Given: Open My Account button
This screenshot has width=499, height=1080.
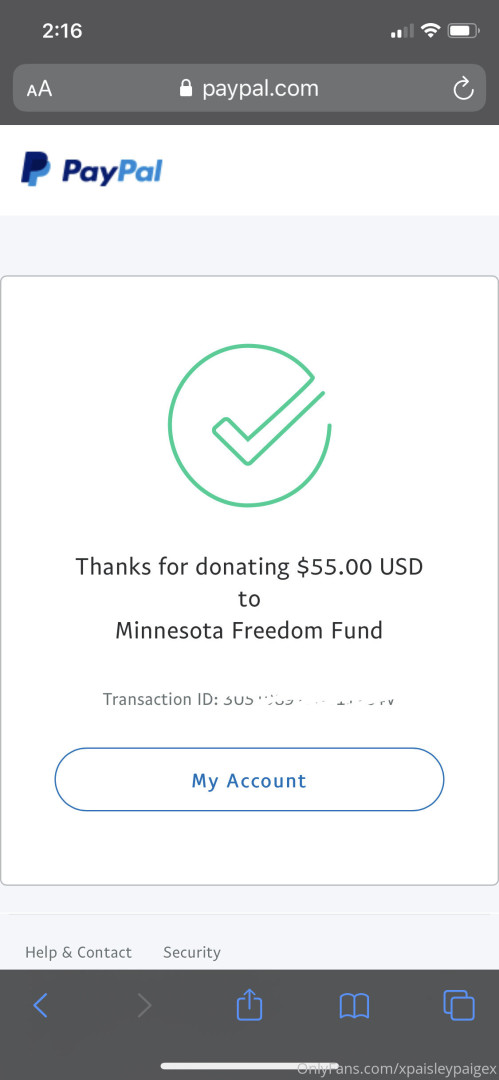Looking at the screenshot, I should tap(249, 780).
